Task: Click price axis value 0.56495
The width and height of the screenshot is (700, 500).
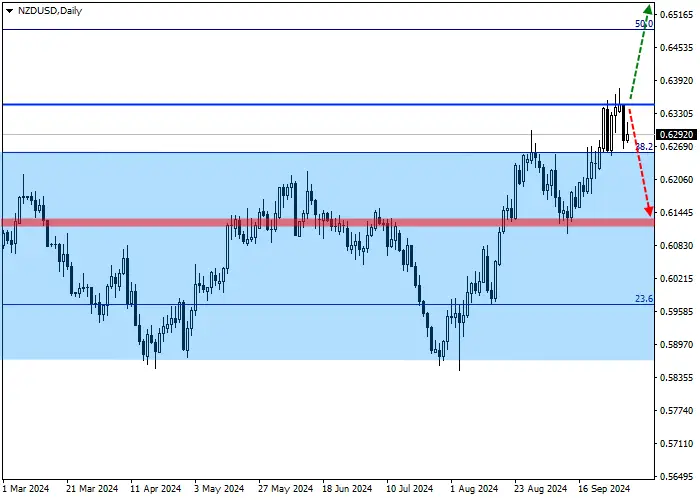Action: pyautogui.click(x=676, y=476)
